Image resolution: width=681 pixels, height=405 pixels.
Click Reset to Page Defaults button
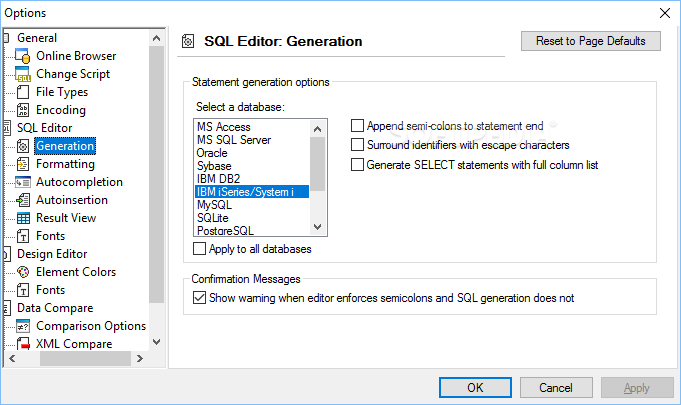point(591,41)
